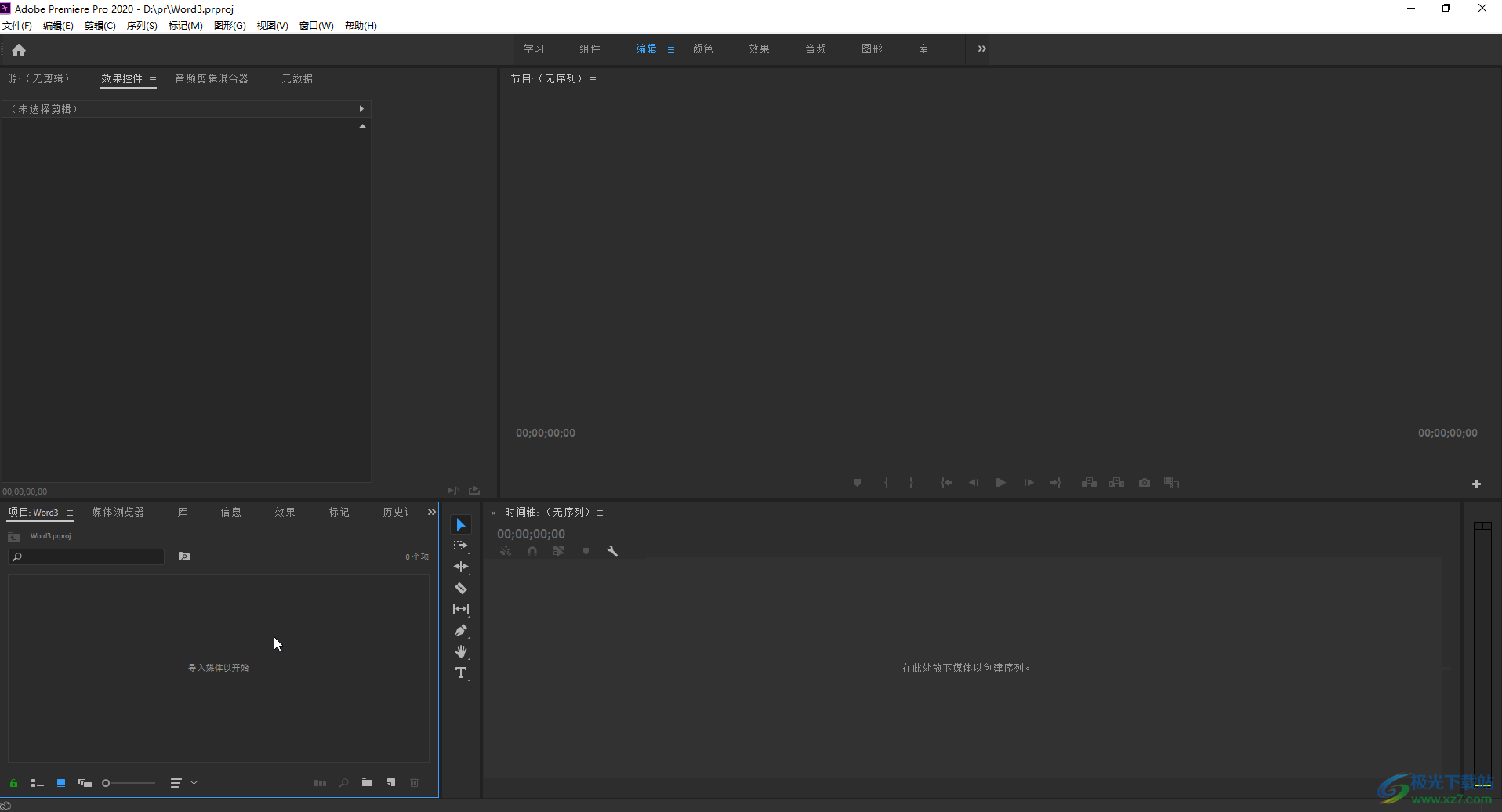
Task: Open the 剪辑(C) menu
Action: tap(100, 26)
